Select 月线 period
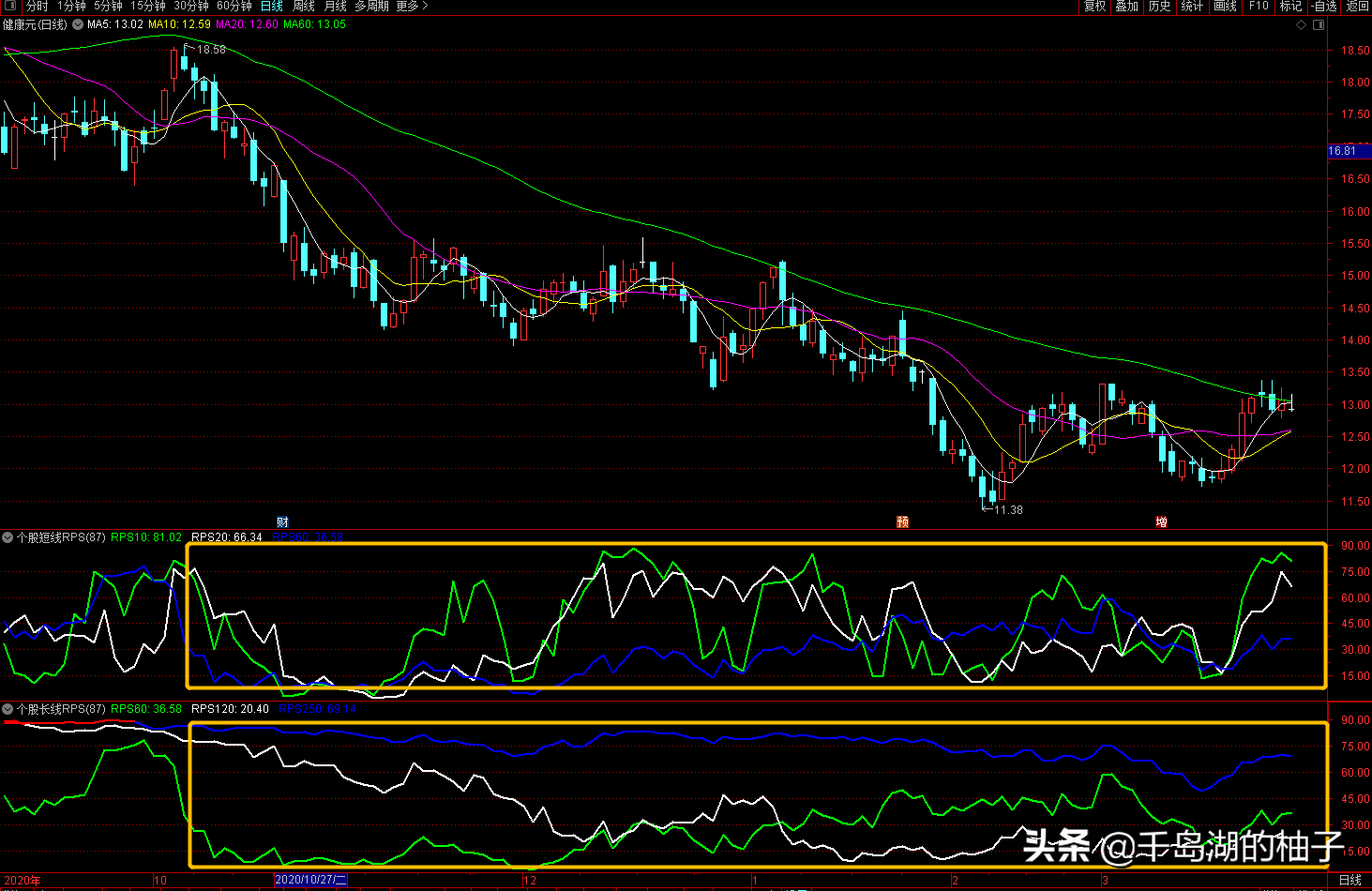The width and height of the screenshot is (1372, 891). [336, 6]
